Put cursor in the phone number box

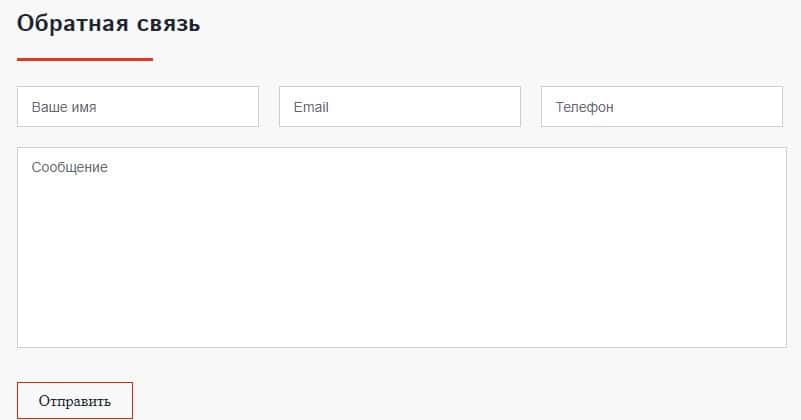(662, 107)
